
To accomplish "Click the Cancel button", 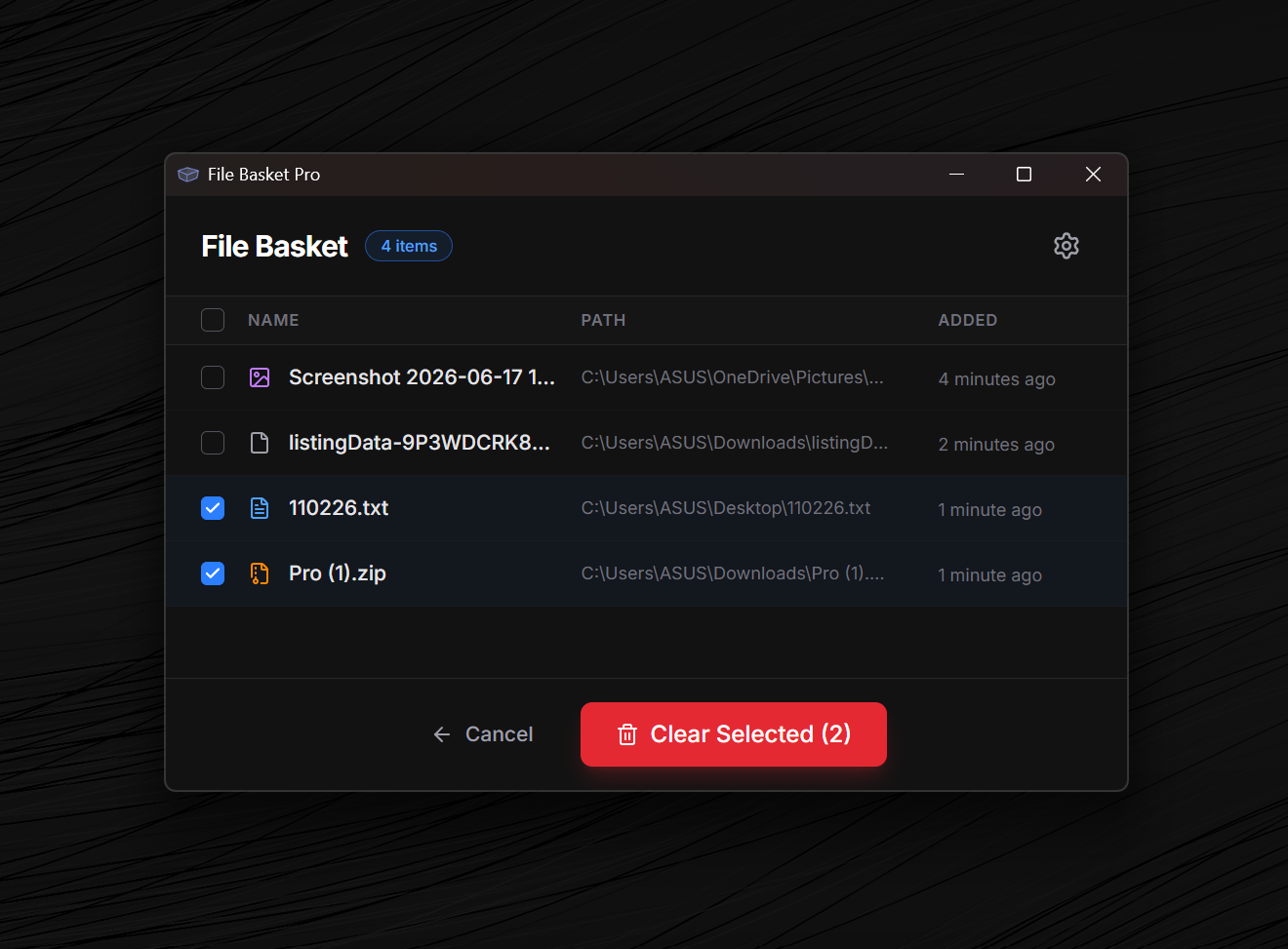I will point(483,734).
